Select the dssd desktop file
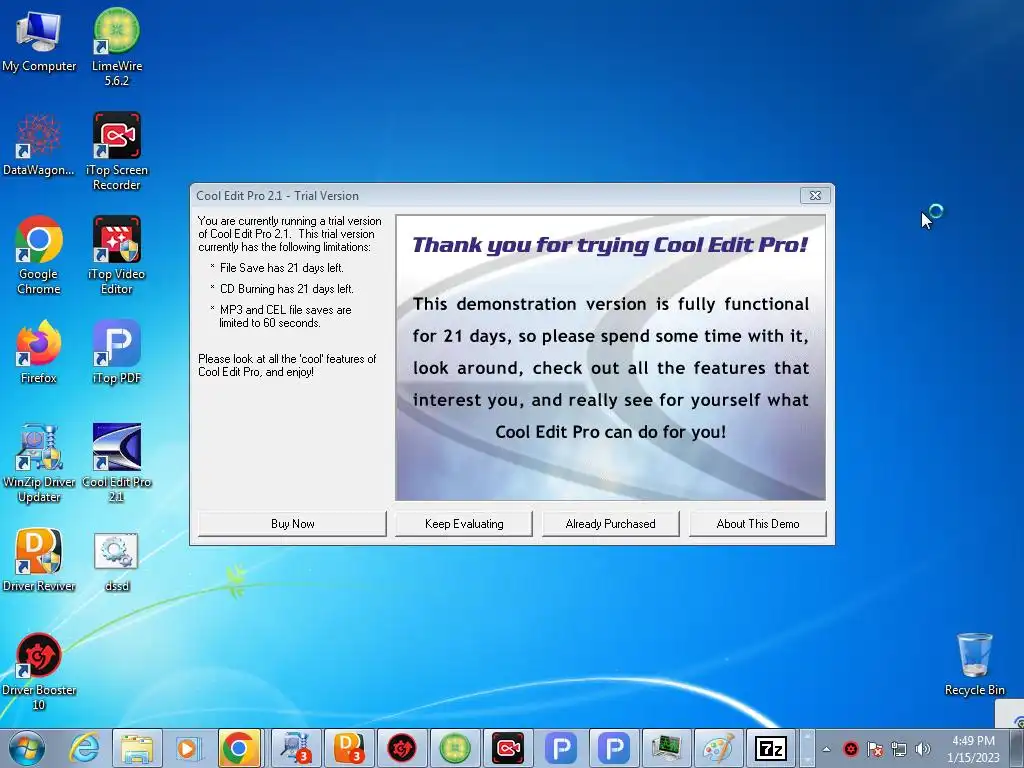1024x768 pixels. pyautogui.click(x=117, y=562)
